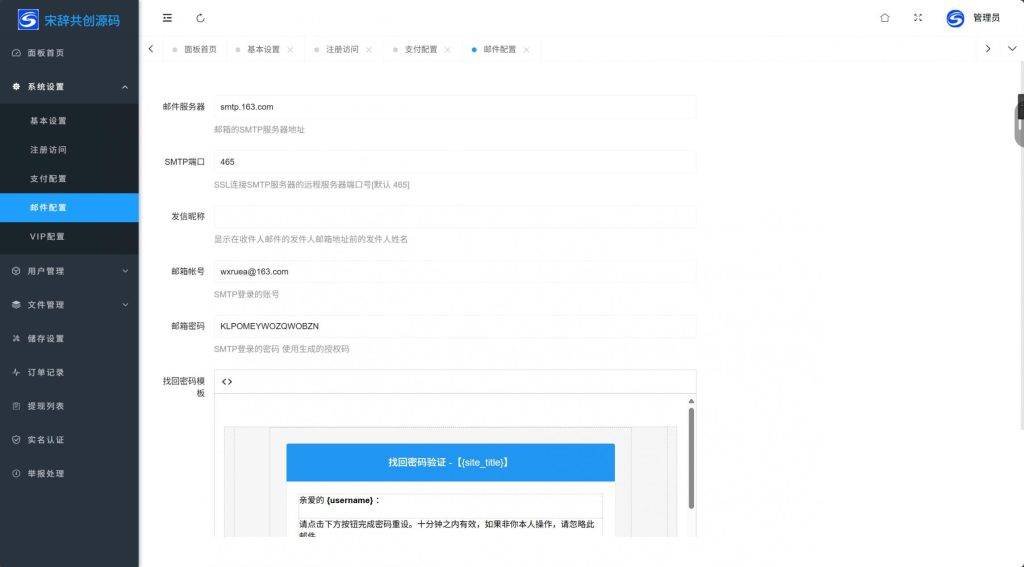Click the 用户管理 icon in sidebar
This screenshot has height=567, width=1024.
coord(16,271)
